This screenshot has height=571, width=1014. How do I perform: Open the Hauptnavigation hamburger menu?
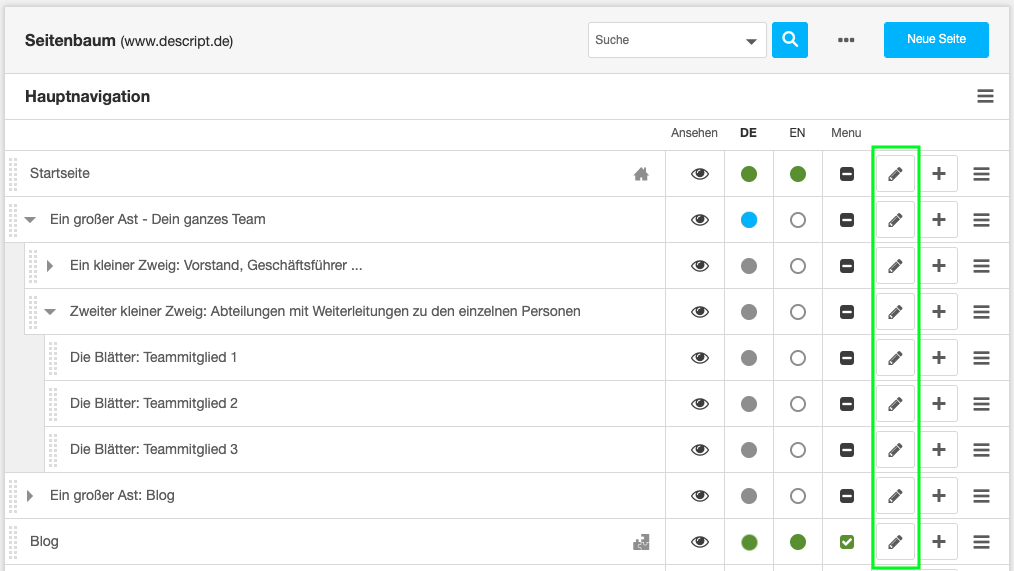click(x=985, y=96)
